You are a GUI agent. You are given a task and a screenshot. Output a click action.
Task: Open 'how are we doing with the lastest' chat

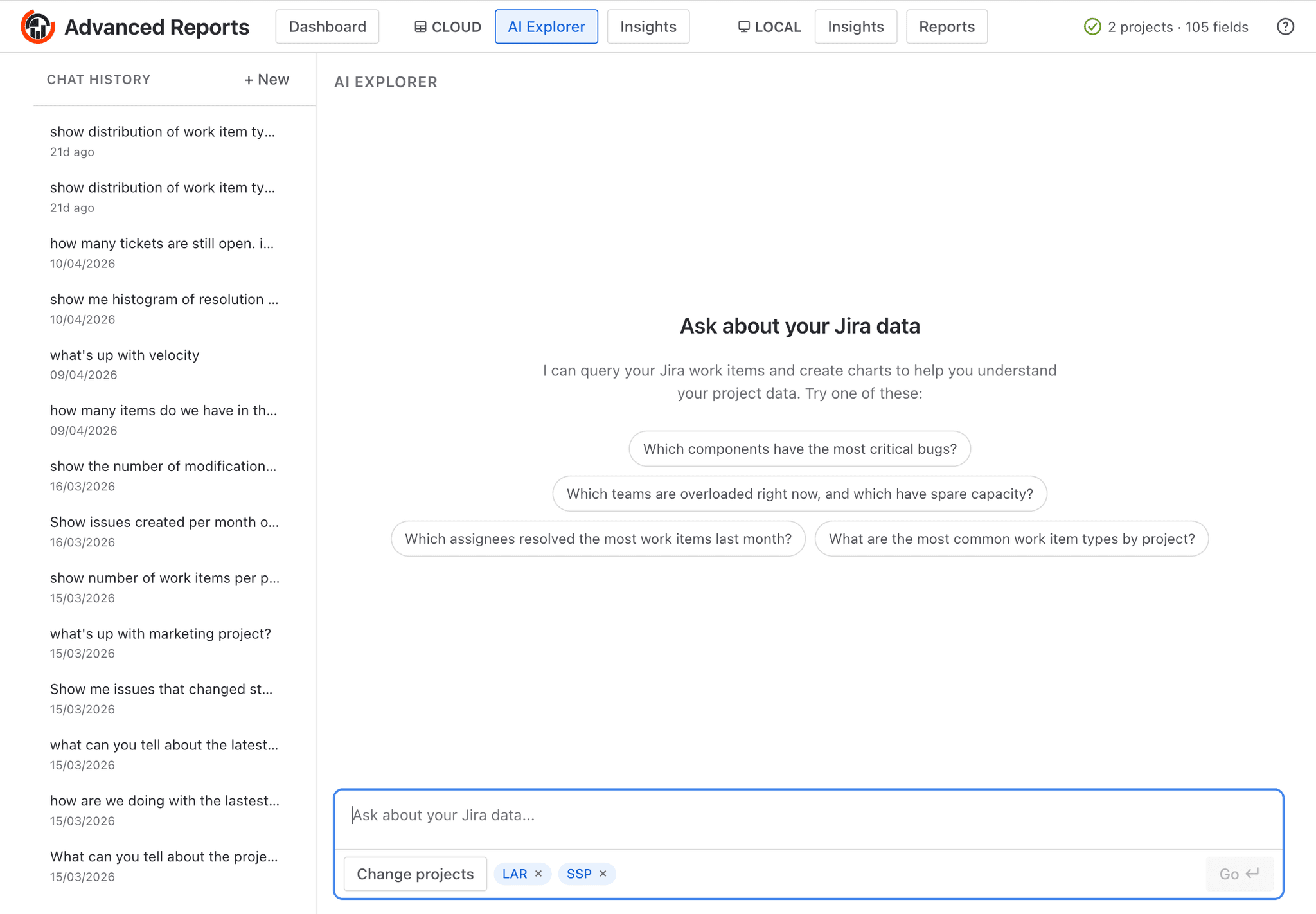pyautogui.click(x=164, y=811)
